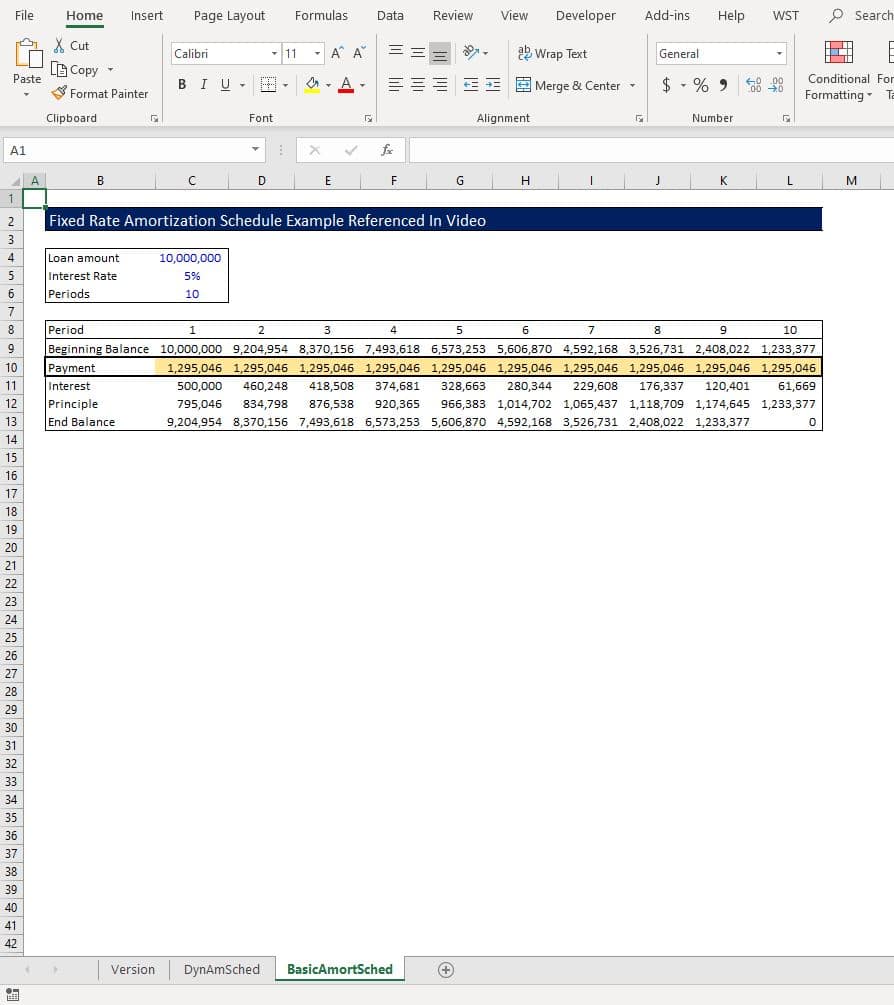
Task: Open Conditional Formatting menu
Action: (838, 71)
